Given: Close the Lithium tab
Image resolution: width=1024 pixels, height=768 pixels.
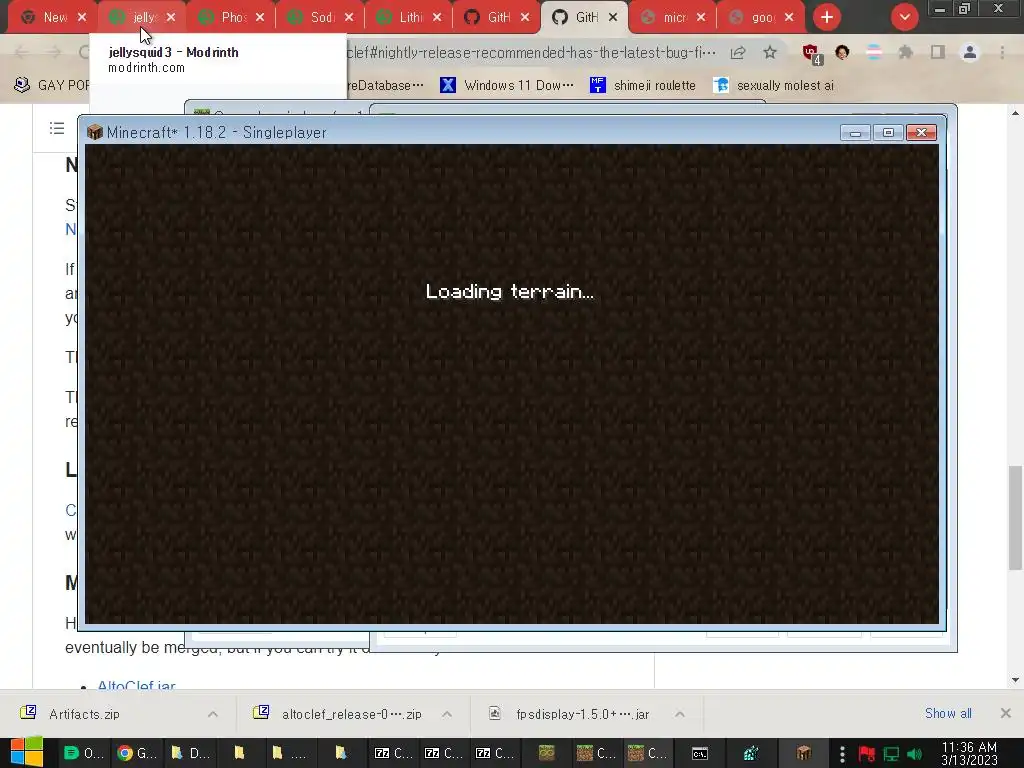Looking at the screenshot, I should pos(437,17).
